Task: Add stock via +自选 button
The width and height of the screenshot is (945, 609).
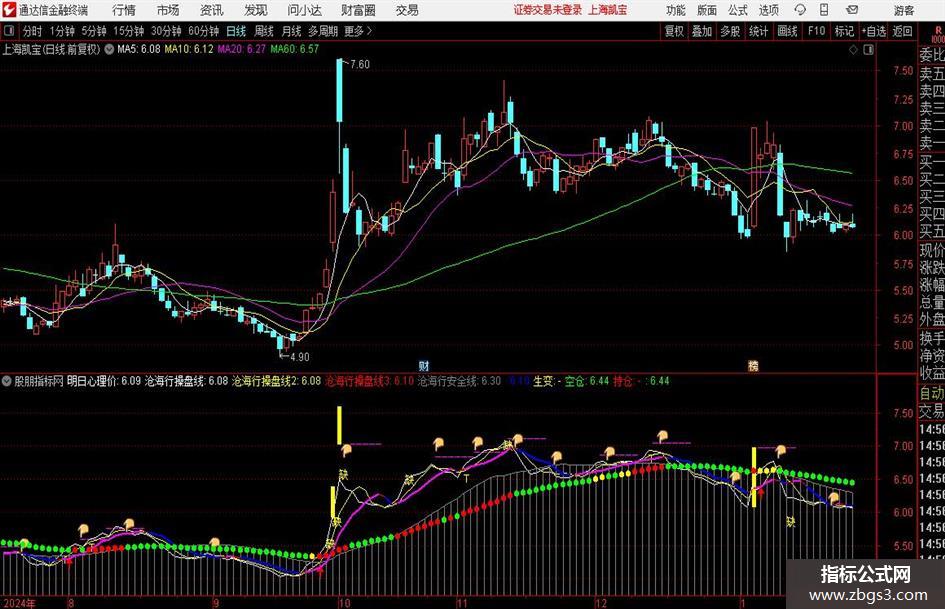Action: tap(873, 31)
